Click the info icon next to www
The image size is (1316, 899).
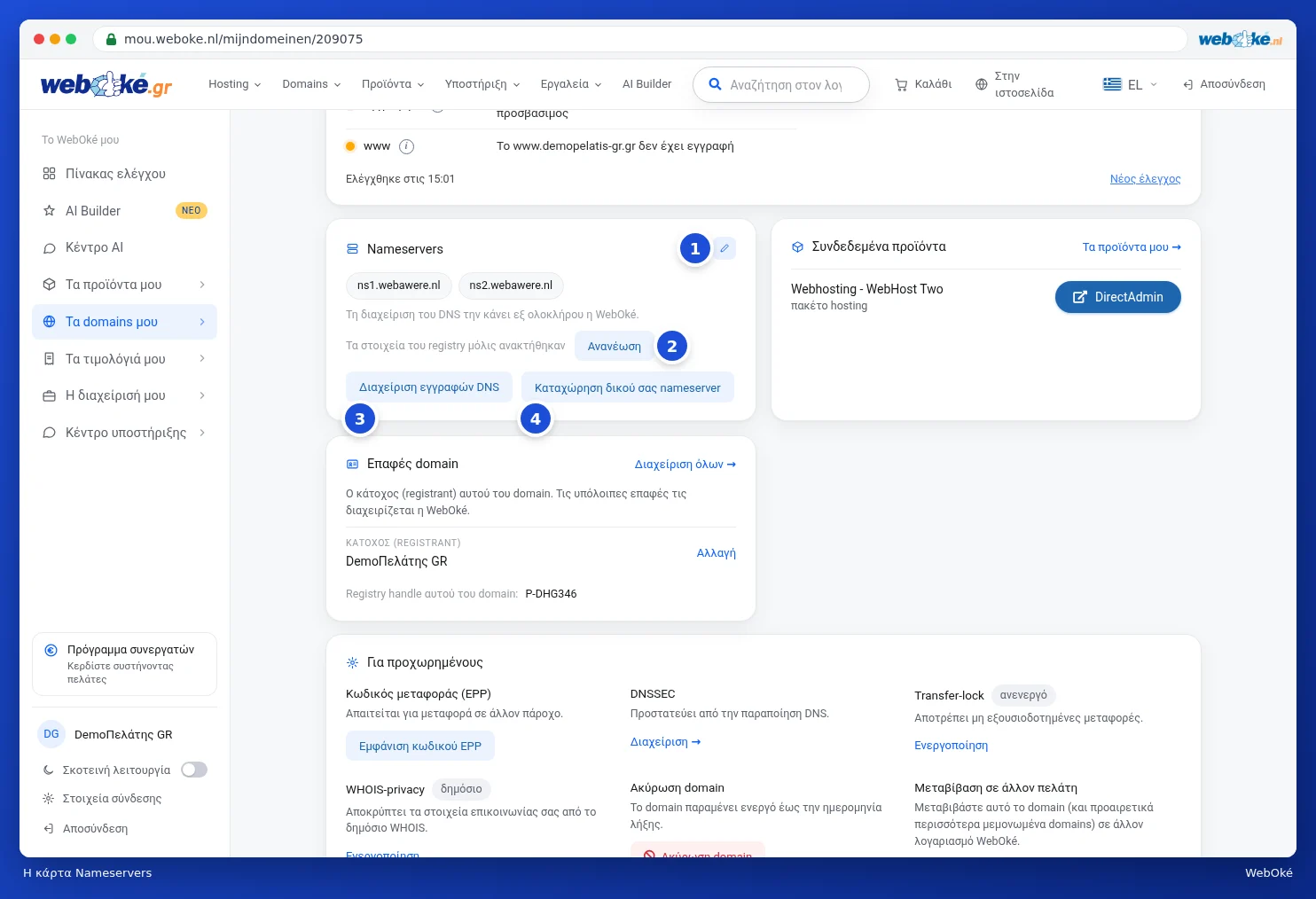[x=406, y=146]
